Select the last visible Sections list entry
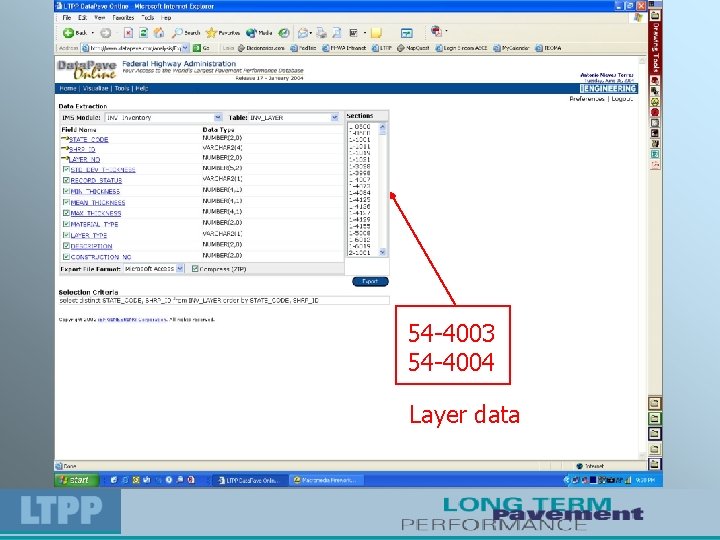Screen dimensions: 720x540 (x=359, y=253)
